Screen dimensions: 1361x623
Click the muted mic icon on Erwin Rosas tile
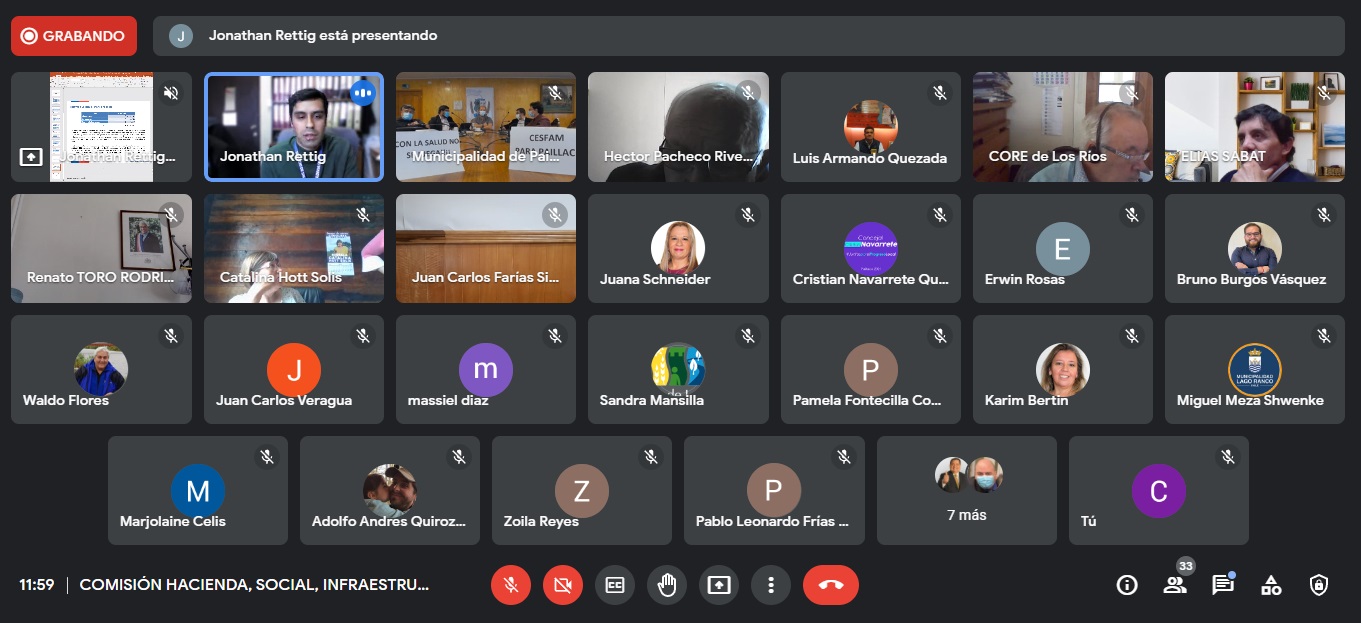click(1132, 214)
